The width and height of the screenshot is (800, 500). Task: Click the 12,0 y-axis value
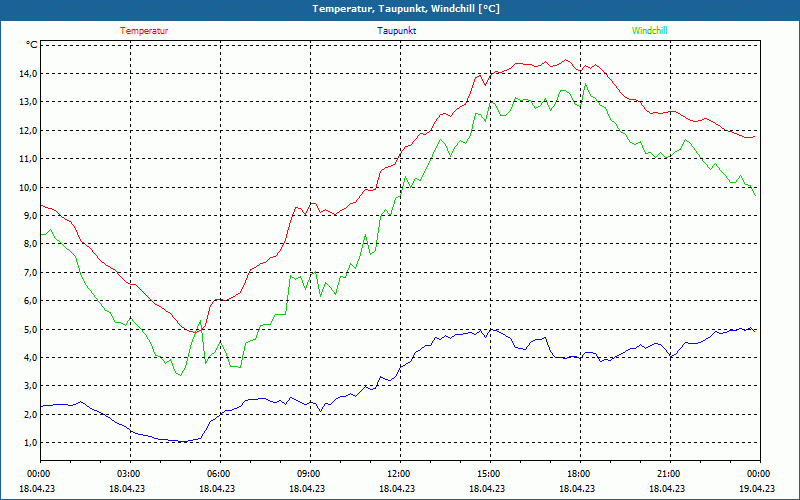point(29,130)
